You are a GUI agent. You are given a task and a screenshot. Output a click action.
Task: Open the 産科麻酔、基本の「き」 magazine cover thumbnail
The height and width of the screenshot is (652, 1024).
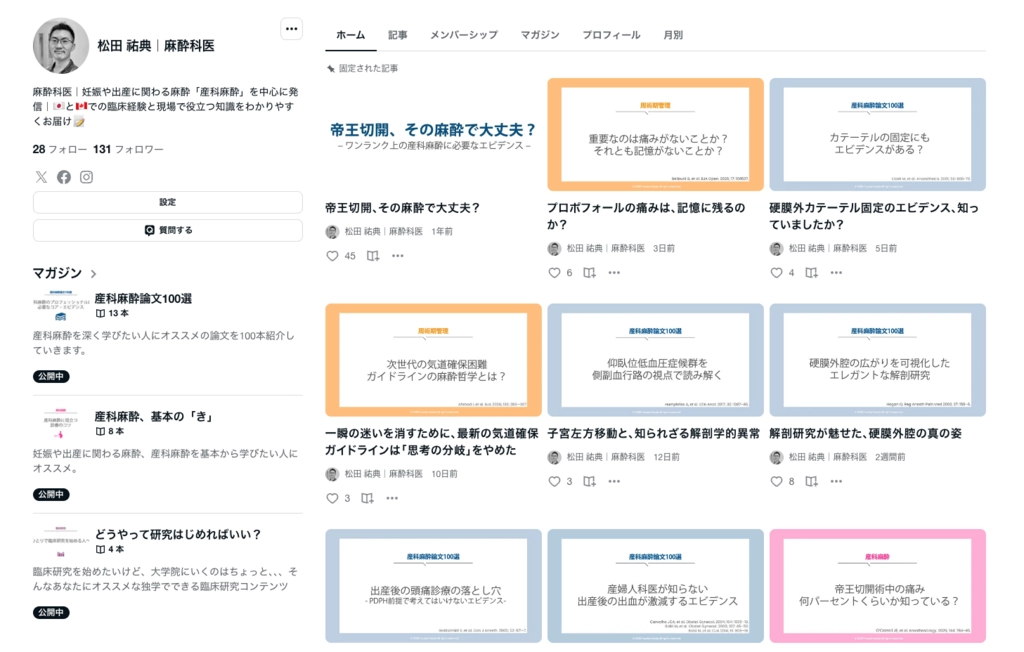(60, 423)
